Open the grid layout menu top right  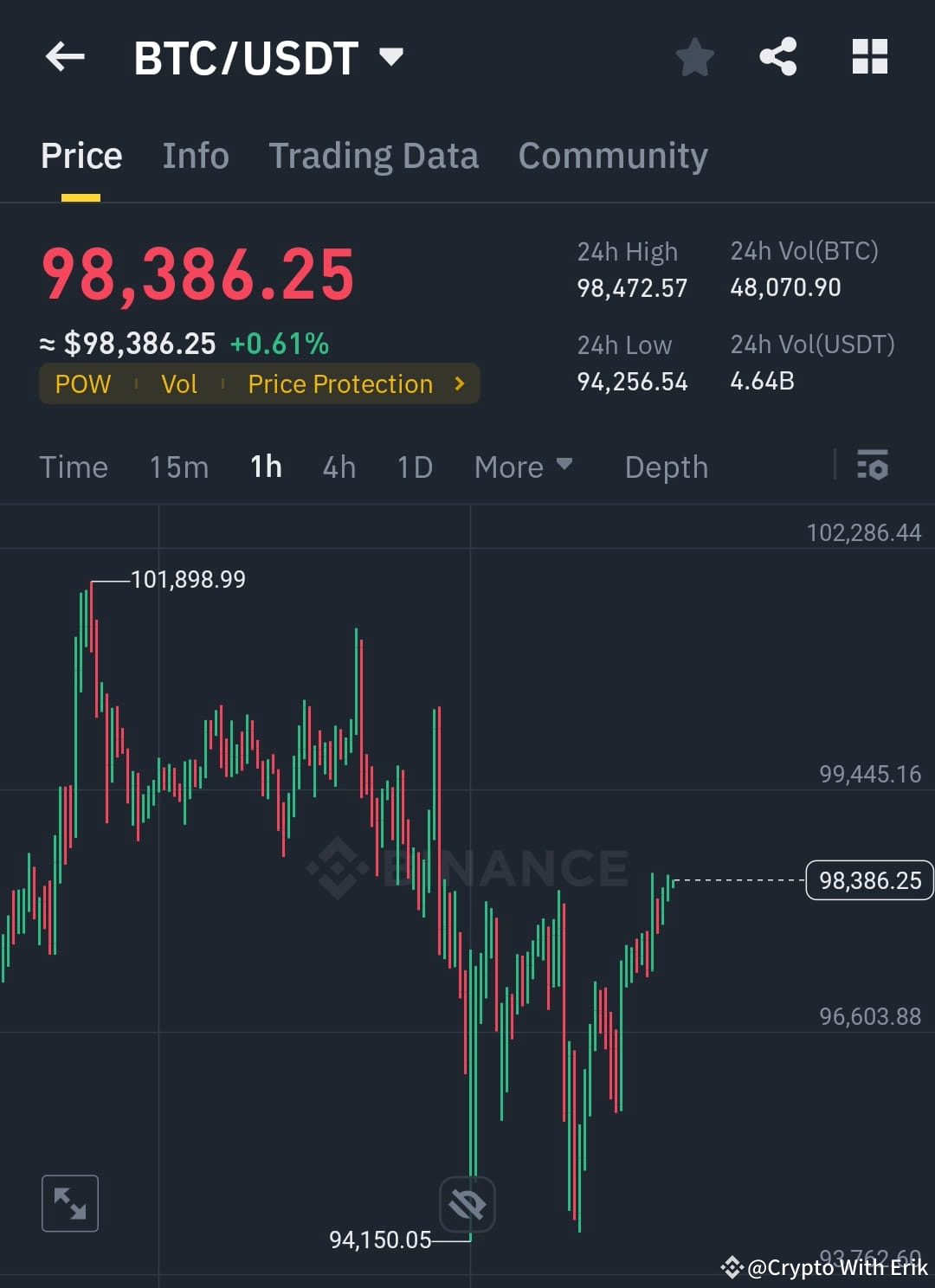click(x=869, y=56)
